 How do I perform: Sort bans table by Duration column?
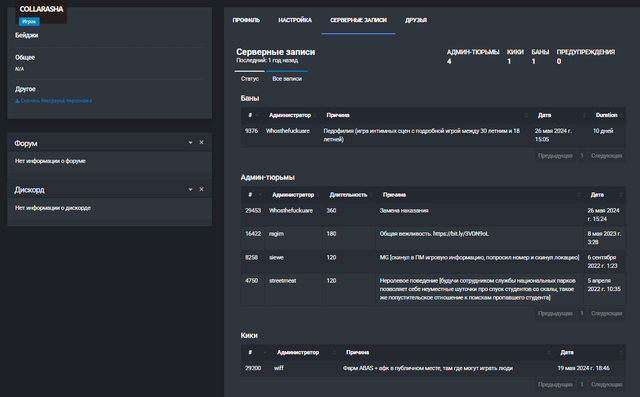coord(607,115)
